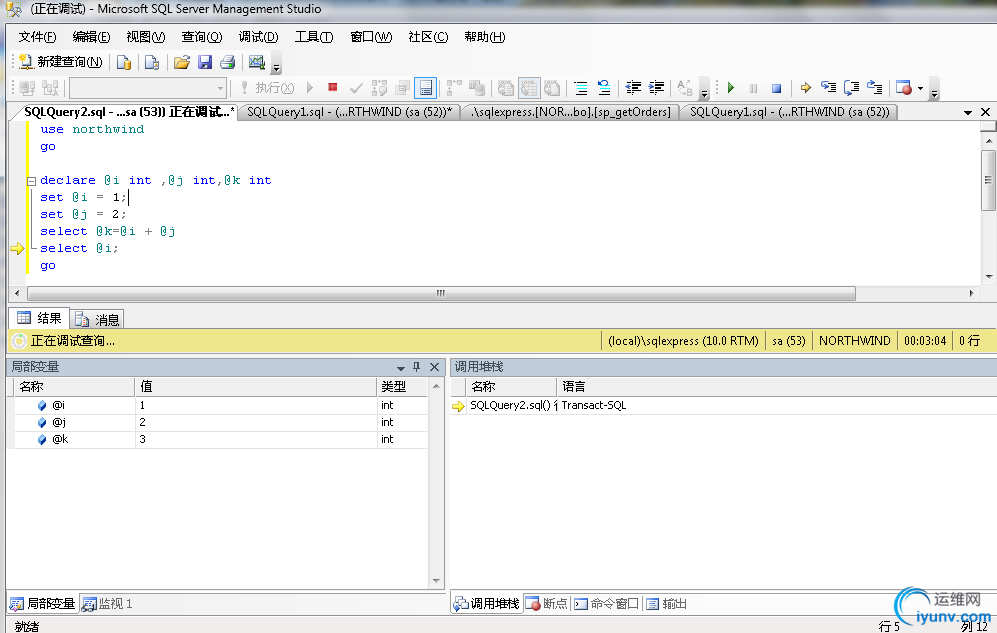Click the red Cancel Executing Query icon
997x633 pixels.
(333, 88)
